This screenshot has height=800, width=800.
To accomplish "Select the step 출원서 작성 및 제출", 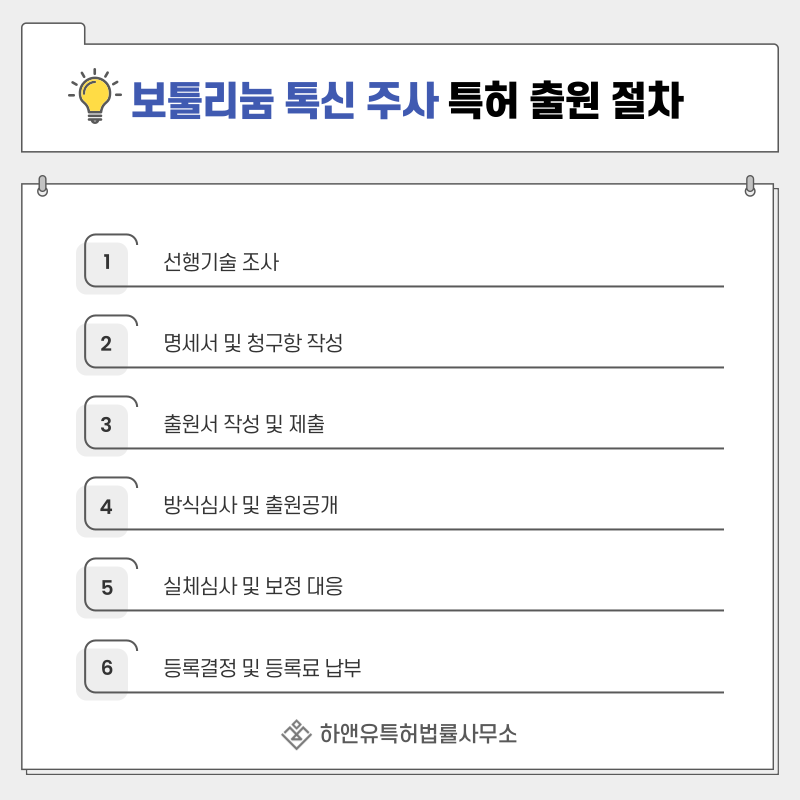I will 244,425.
